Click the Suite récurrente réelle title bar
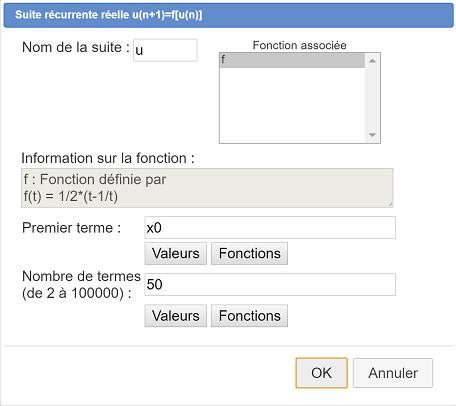The height and width of the screenshot is (406, 456). pos(228,15)
